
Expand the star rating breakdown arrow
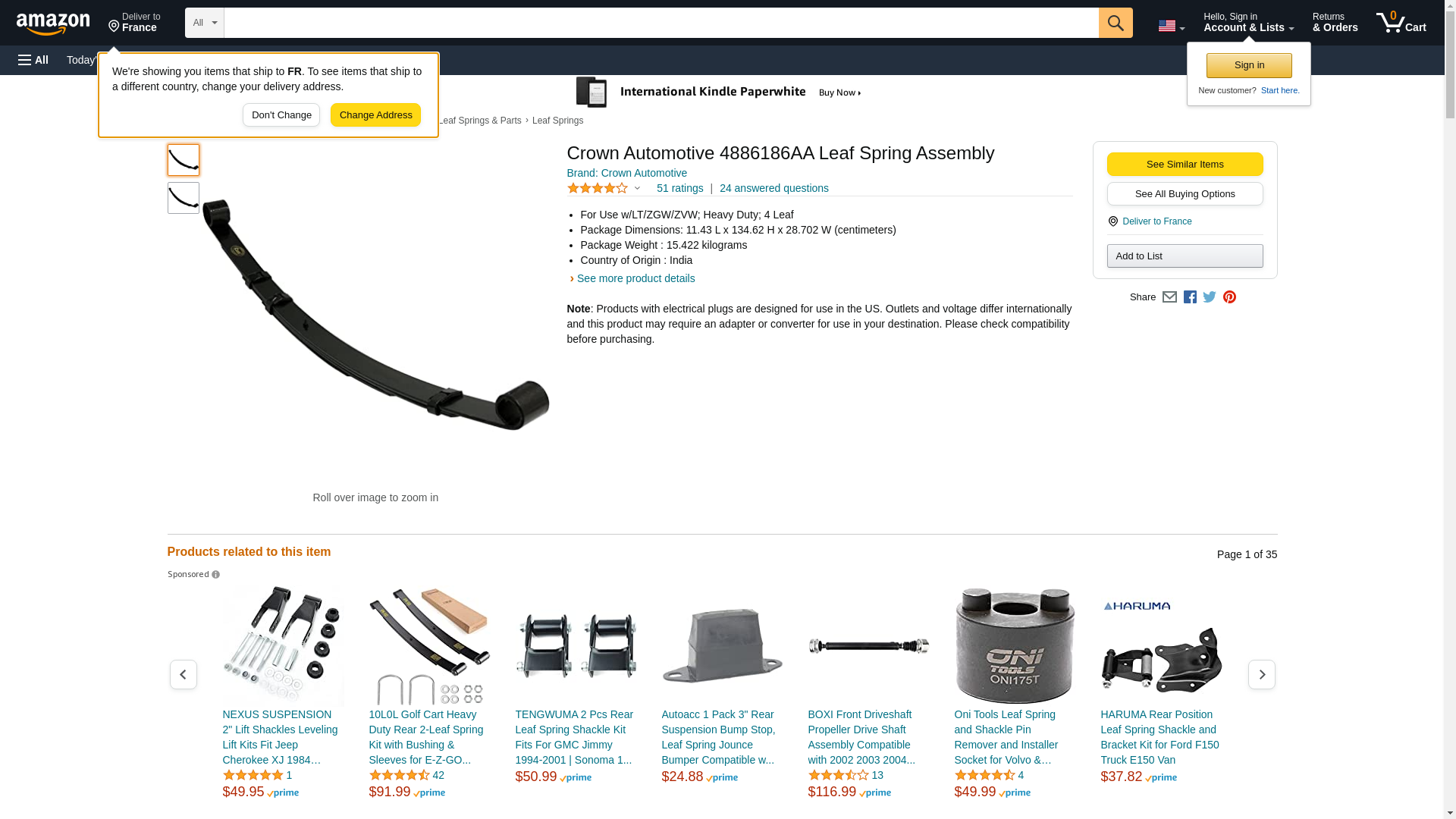[637, 188]
